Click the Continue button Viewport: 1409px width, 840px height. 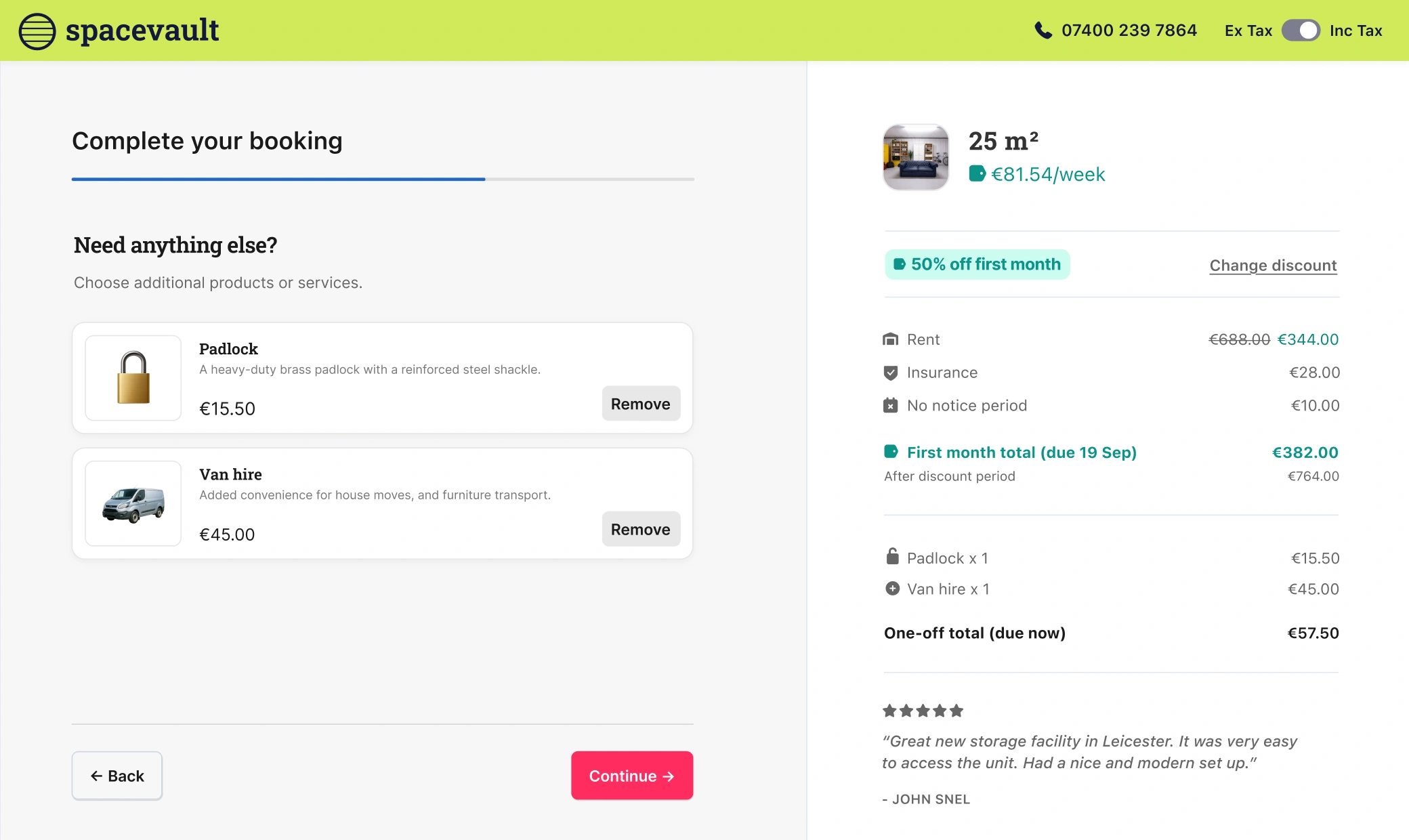[x=631, y=776]
